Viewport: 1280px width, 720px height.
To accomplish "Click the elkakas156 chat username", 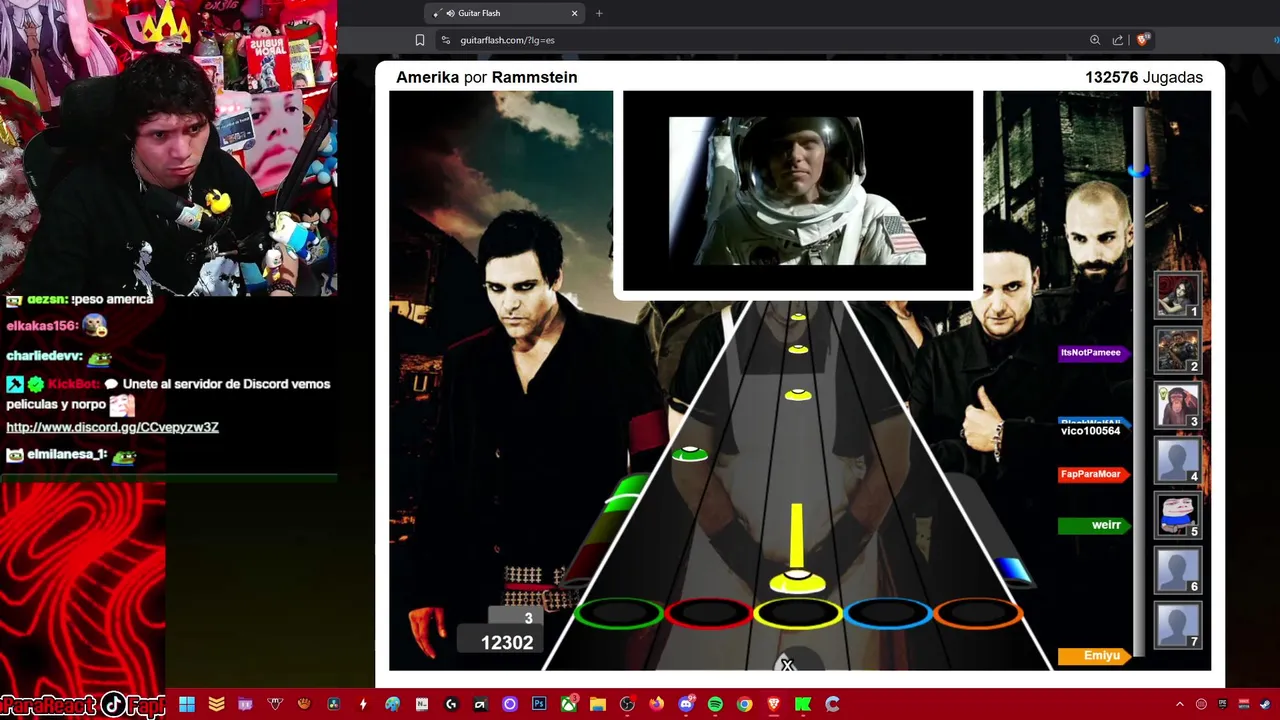I will [41, 326].
